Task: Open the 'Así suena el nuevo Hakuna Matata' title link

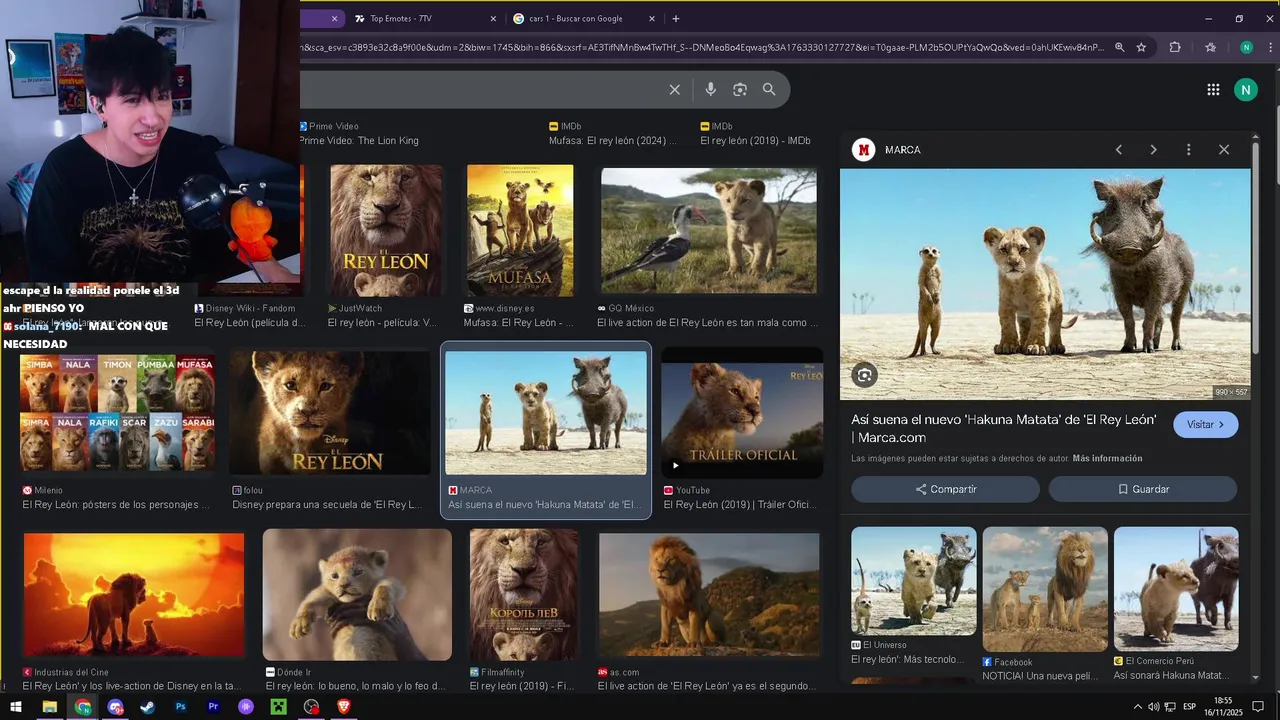Action: coord(1004,428)
